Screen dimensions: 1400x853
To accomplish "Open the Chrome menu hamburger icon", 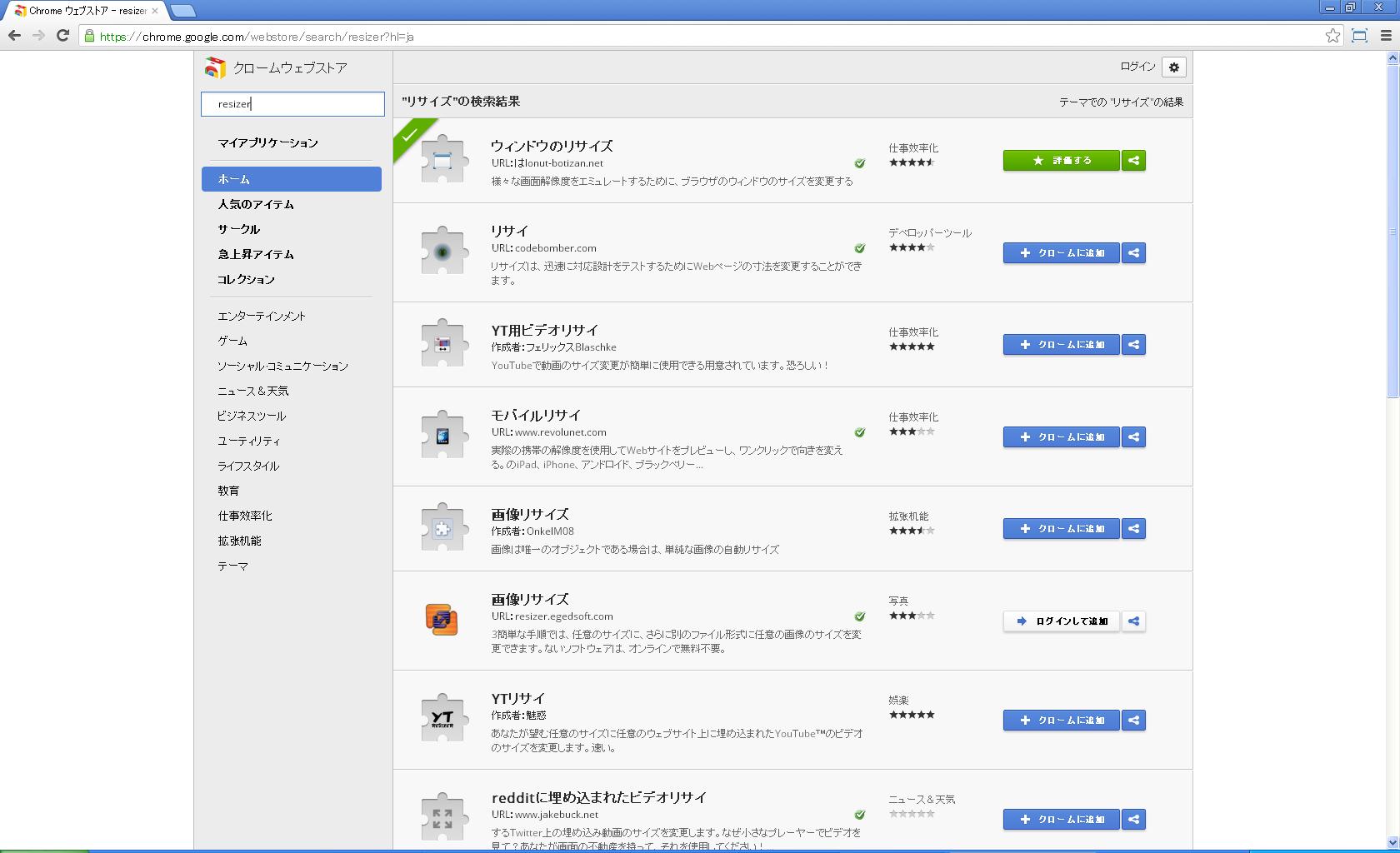I will (1386, 36).
